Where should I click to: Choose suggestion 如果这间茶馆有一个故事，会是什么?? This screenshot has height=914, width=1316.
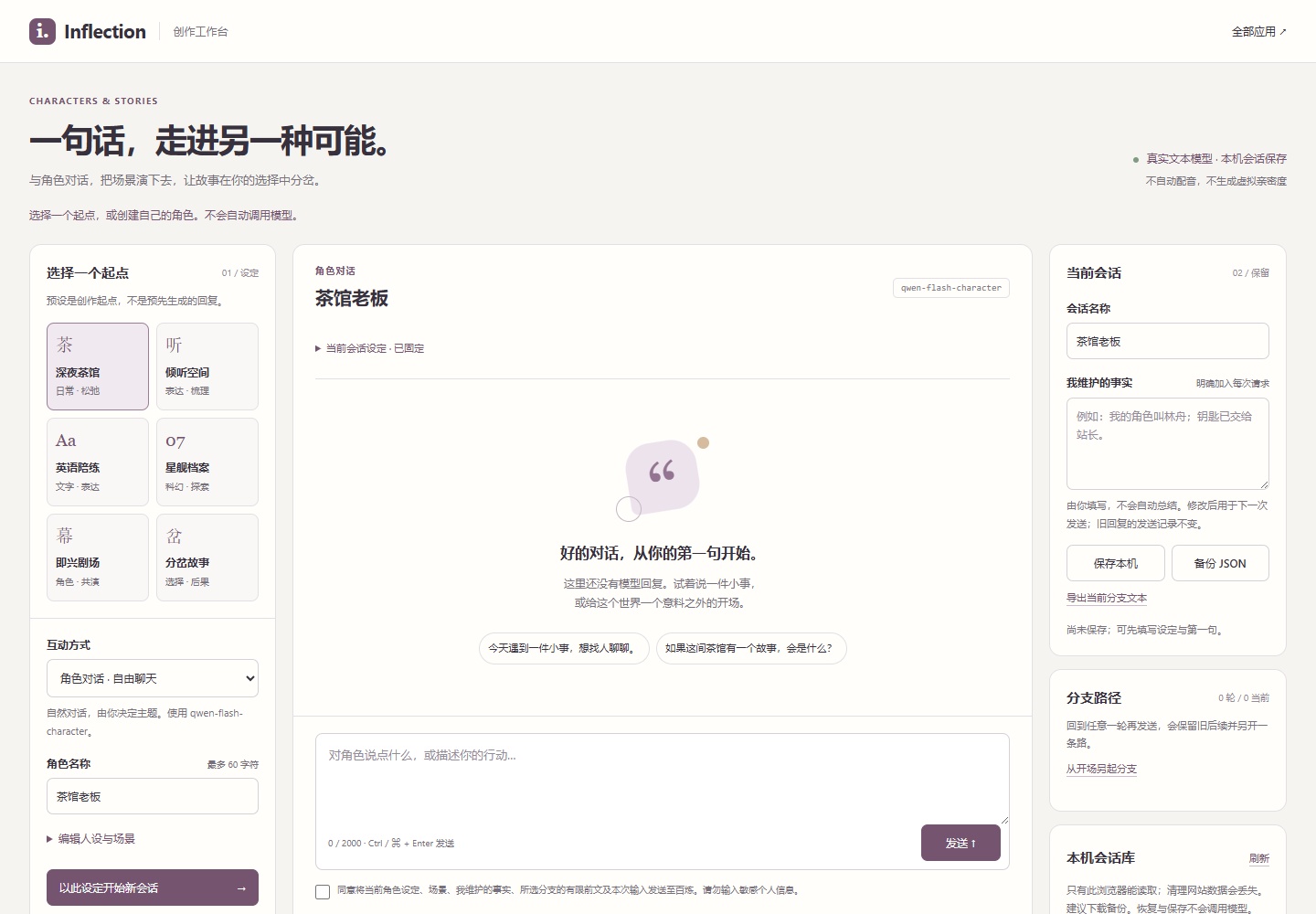coord(751,648)
